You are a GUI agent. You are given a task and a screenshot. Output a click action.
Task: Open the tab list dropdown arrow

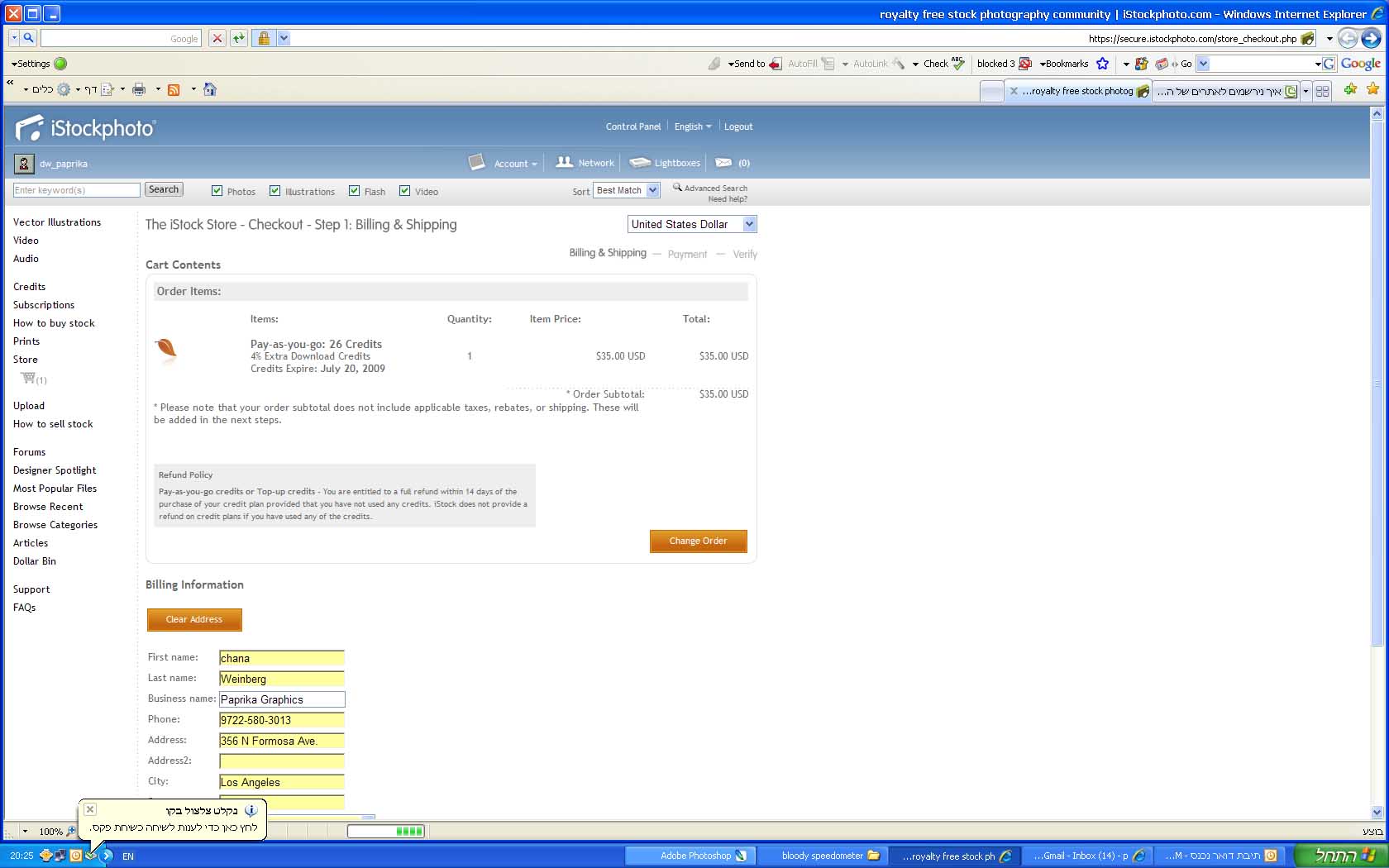pyautogui.click(x=1306, y=91)
